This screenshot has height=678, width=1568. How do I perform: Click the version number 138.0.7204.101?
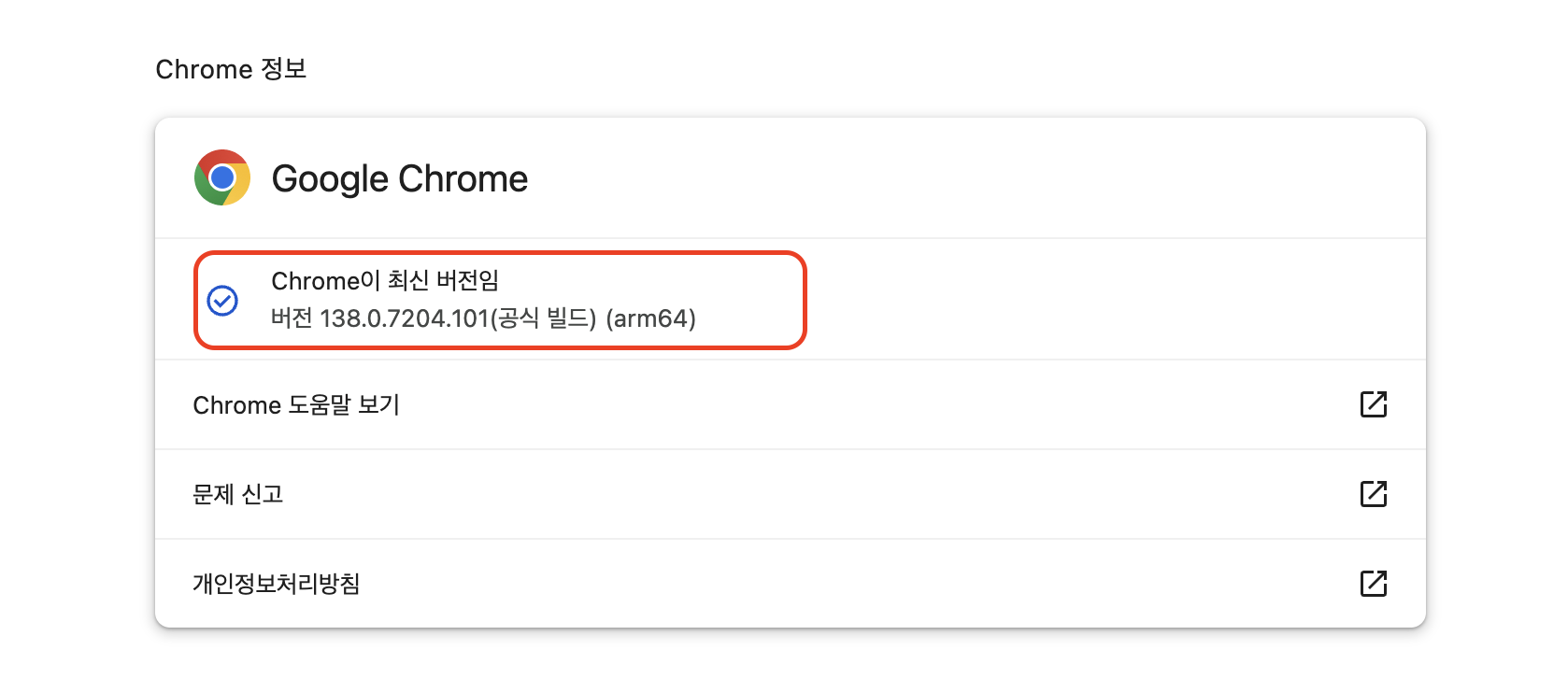coord(405,318)
